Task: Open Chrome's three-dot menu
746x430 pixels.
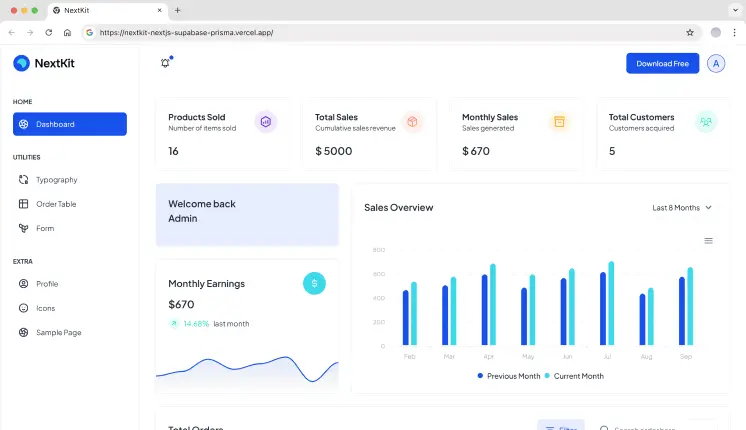Action: click(734, 32)
